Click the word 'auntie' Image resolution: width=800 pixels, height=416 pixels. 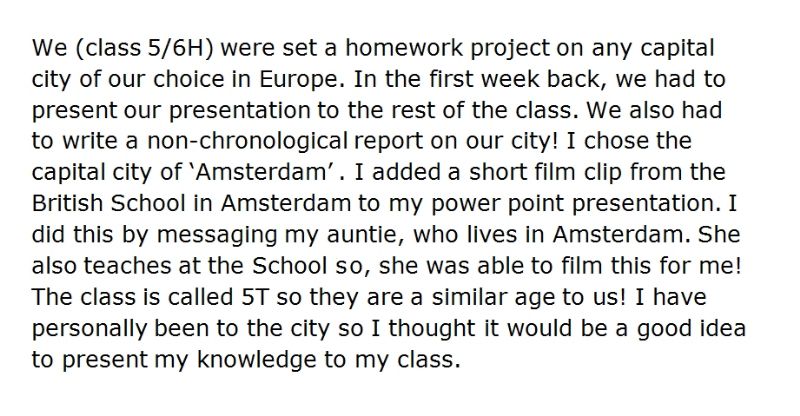(x=366, y=234)
